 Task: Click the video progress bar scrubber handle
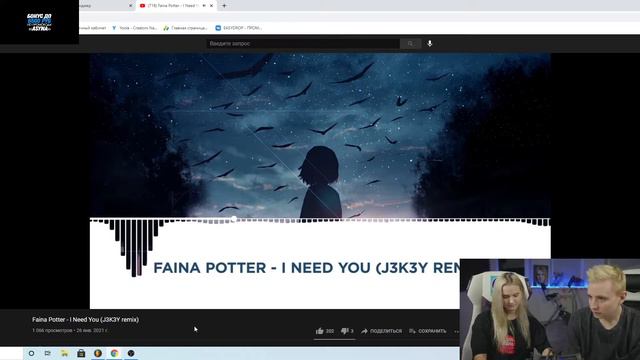233,219
